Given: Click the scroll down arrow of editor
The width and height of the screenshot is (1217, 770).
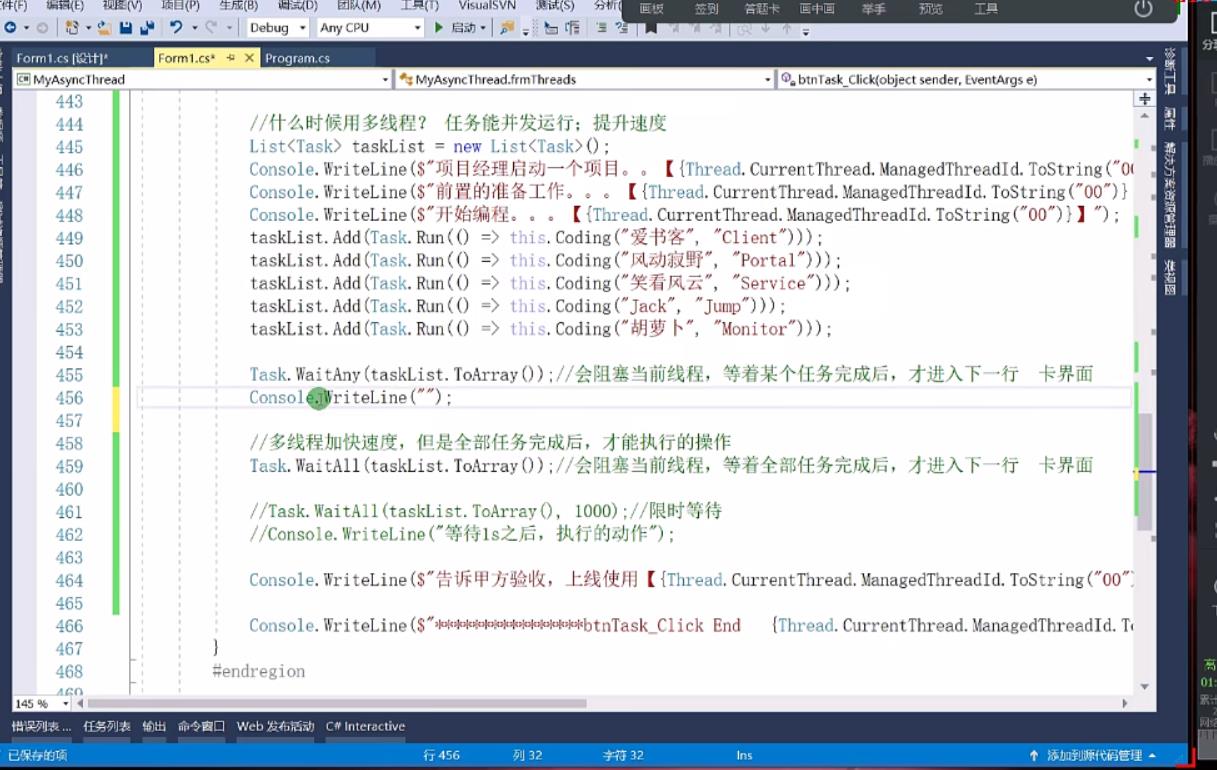Looking at the screenshot, I should pyautogui.click(x=1145, y=686).
